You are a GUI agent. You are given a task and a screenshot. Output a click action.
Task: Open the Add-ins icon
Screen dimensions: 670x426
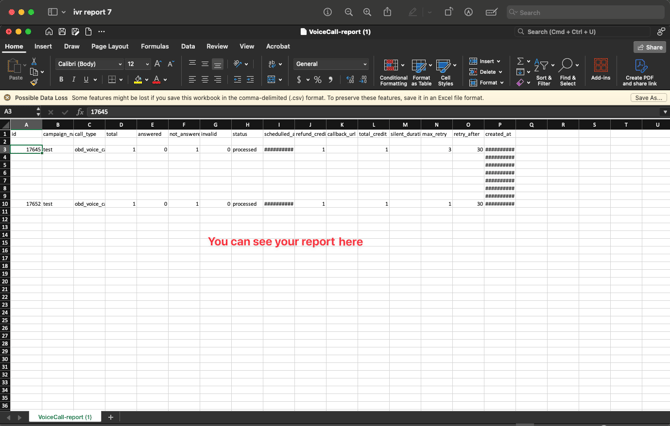[x=600, y=69]
